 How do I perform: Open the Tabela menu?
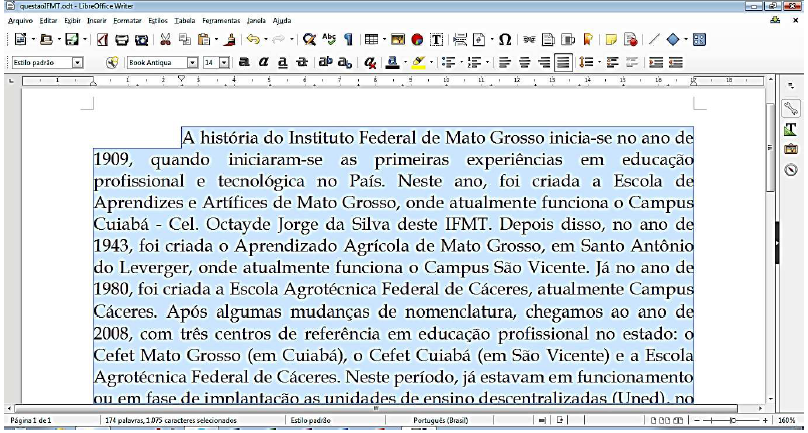pyautogui.click(x=185, y=21)
